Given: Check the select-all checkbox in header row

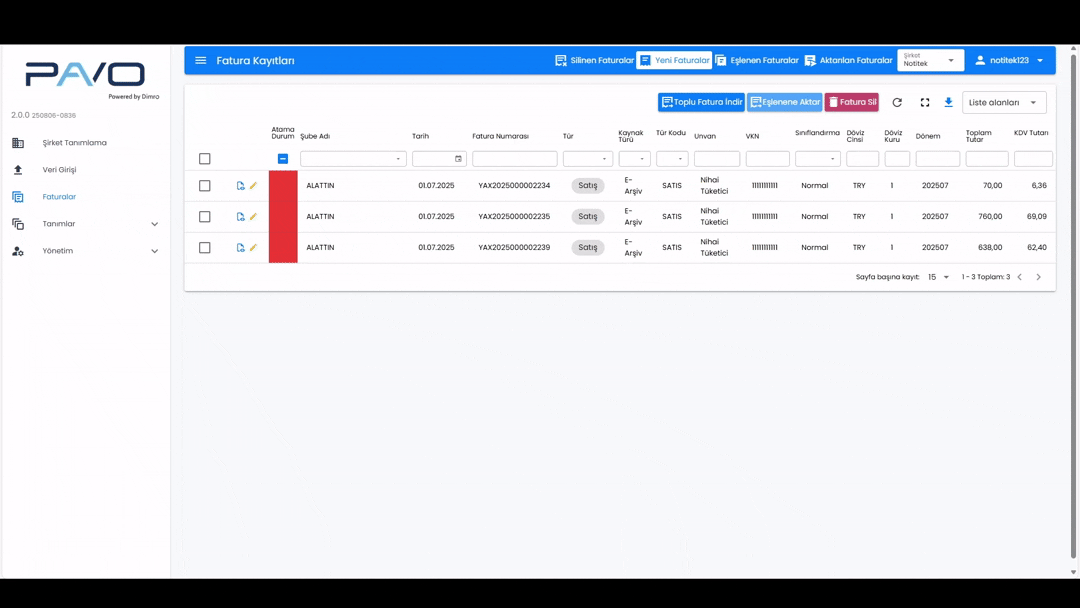Looking at the screenshot, I should [x=205, y=159].
